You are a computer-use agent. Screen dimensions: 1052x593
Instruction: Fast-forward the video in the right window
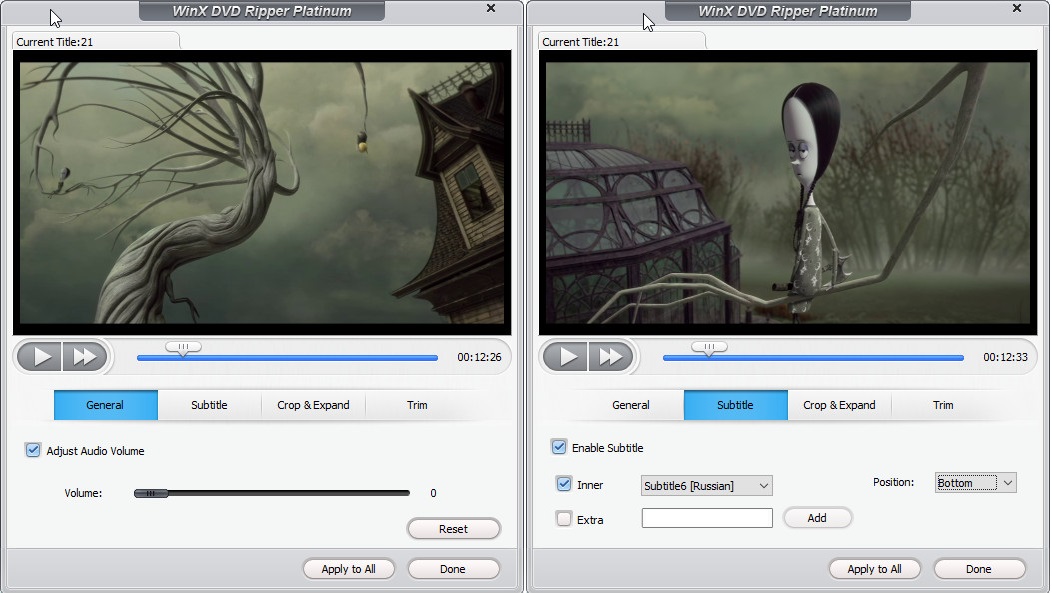(x=611, y=357)
